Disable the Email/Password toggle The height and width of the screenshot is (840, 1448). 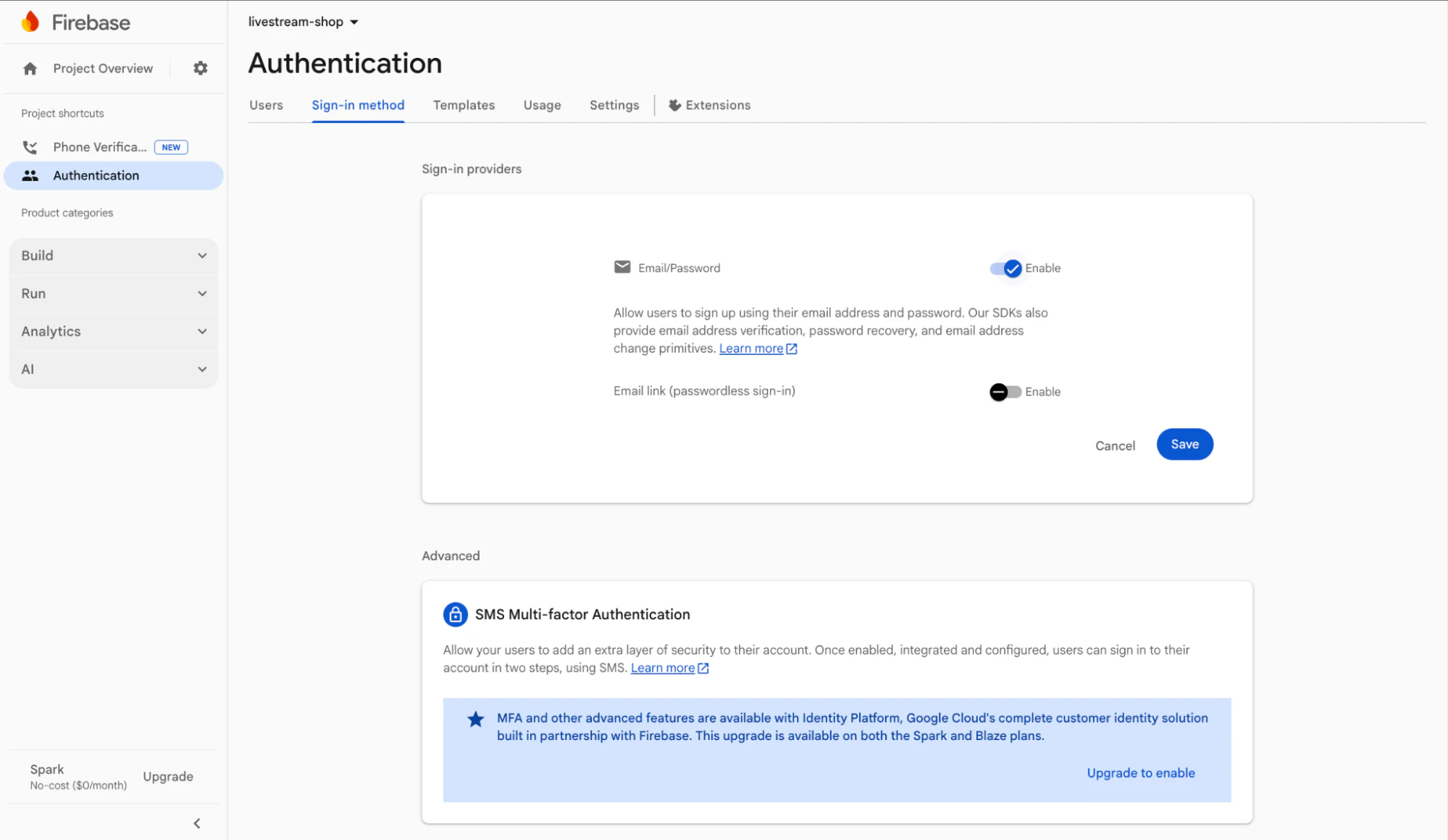1006,269
